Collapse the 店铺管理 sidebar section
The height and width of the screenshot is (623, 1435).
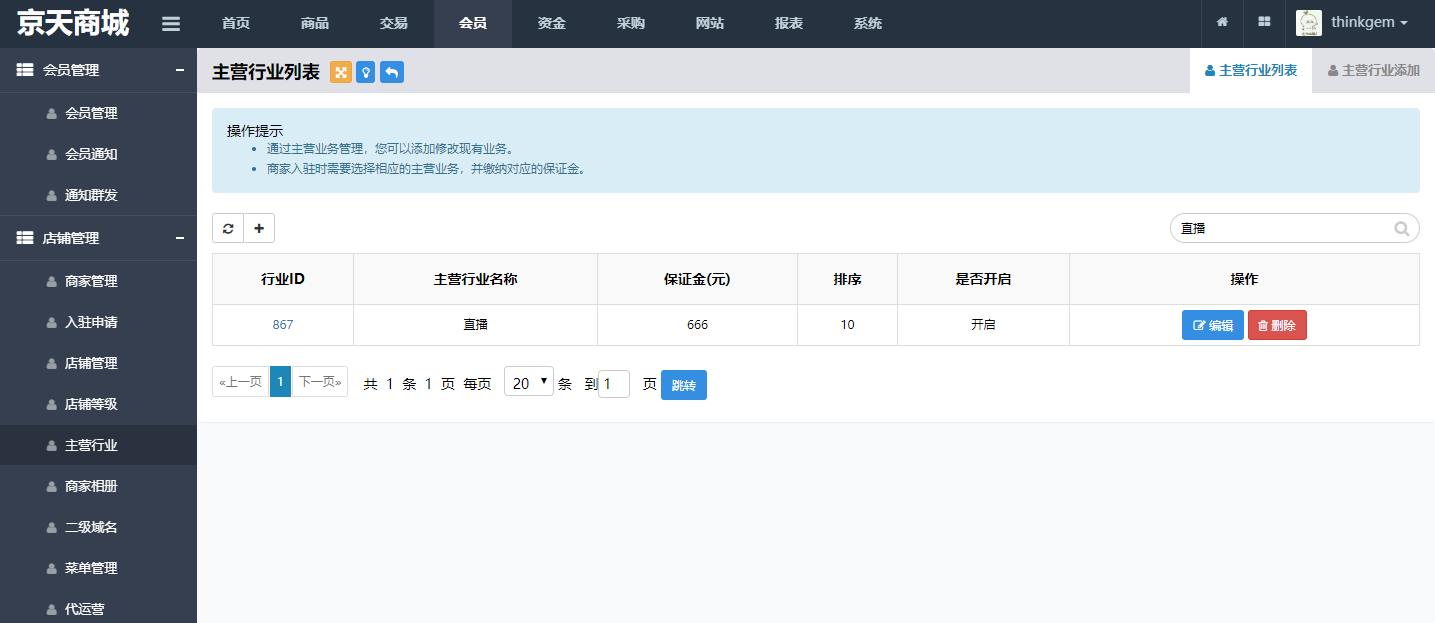179,238
